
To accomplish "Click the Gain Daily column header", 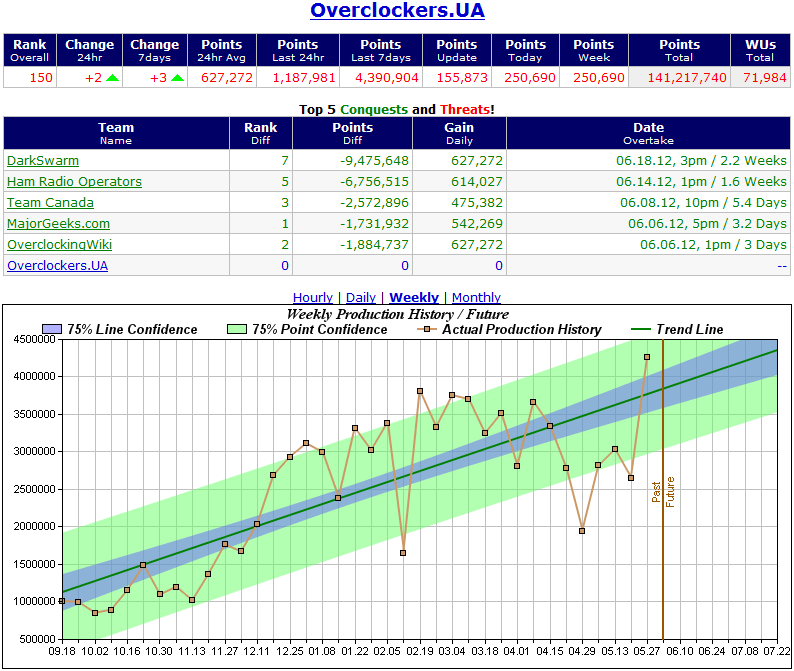I will (x=459, y=133).
